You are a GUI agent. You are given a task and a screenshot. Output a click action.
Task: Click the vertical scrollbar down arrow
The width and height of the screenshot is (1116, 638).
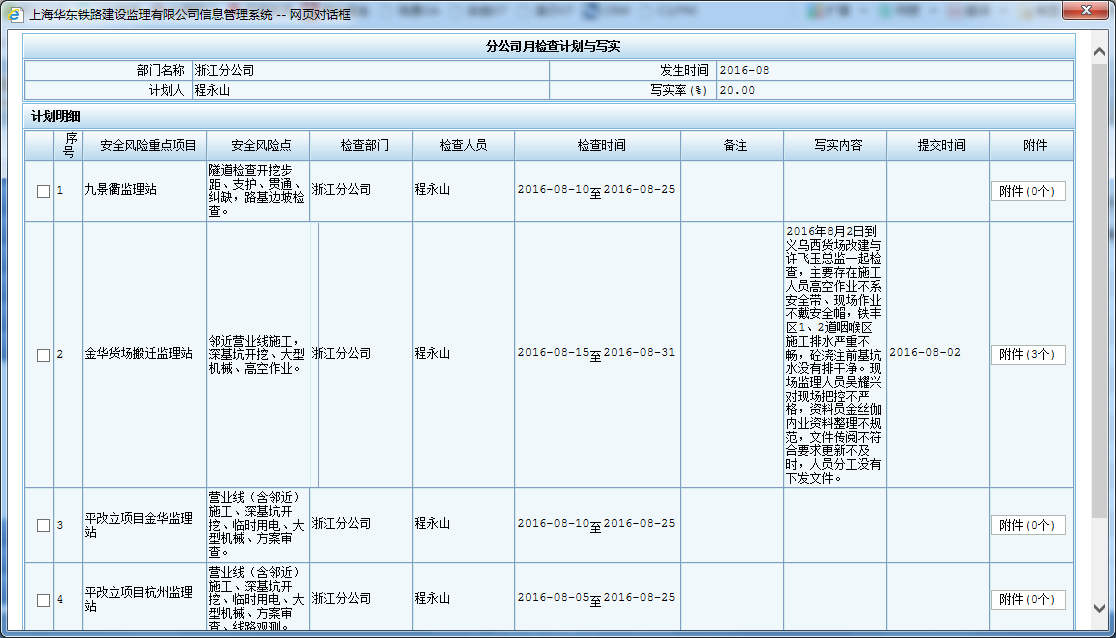[x=1098, y=607]
